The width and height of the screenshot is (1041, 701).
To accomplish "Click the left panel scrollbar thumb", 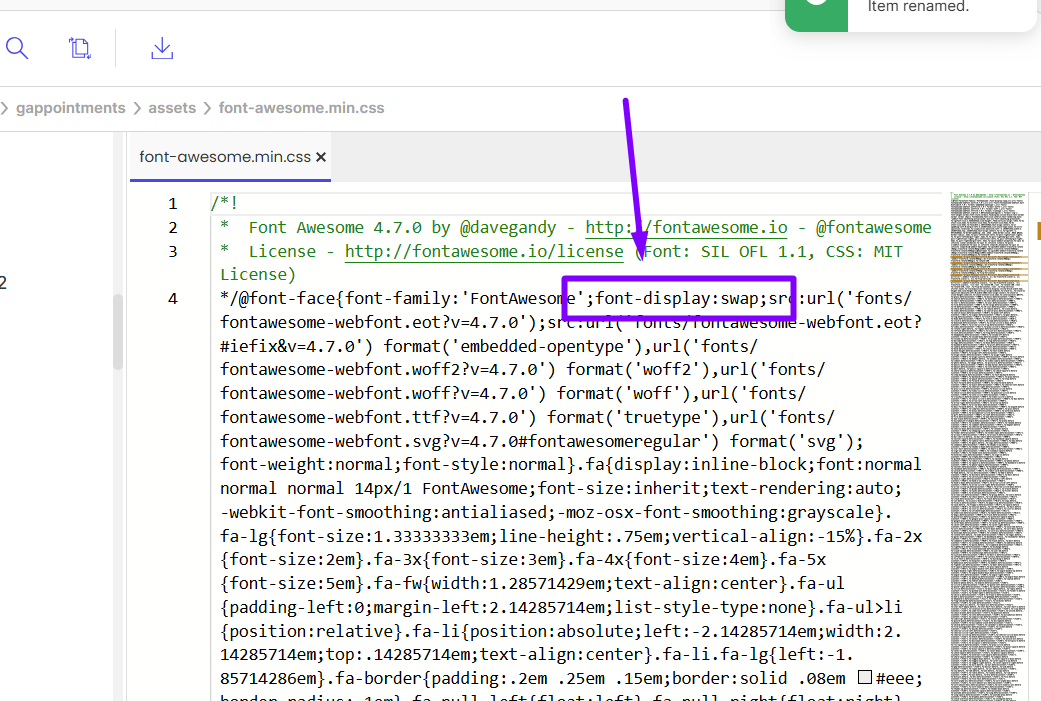I will point(118,331).
